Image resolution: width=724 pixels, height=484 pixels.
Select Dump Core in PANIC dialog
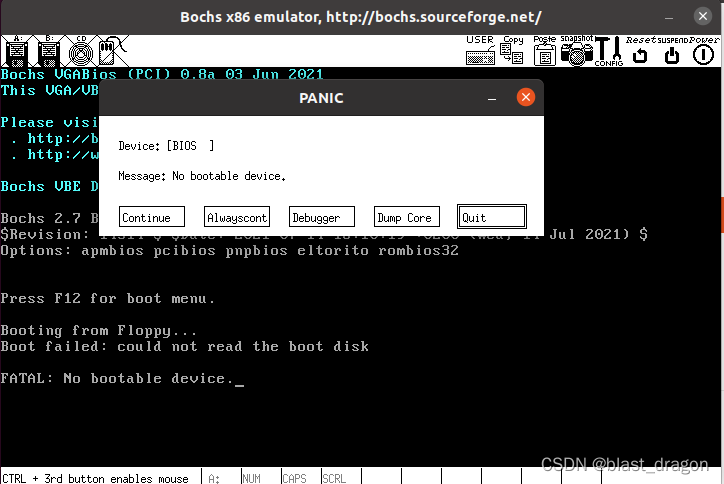[x=407, y=217]
